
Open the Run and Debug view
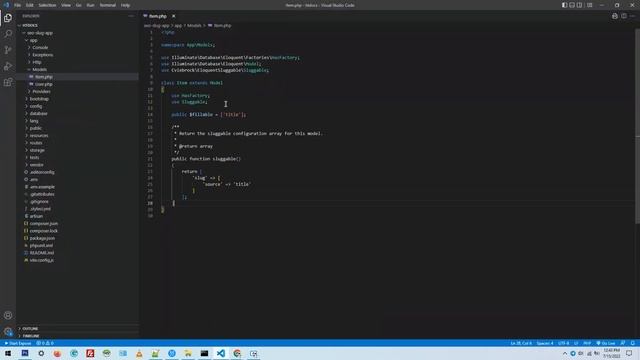[8, 66]
